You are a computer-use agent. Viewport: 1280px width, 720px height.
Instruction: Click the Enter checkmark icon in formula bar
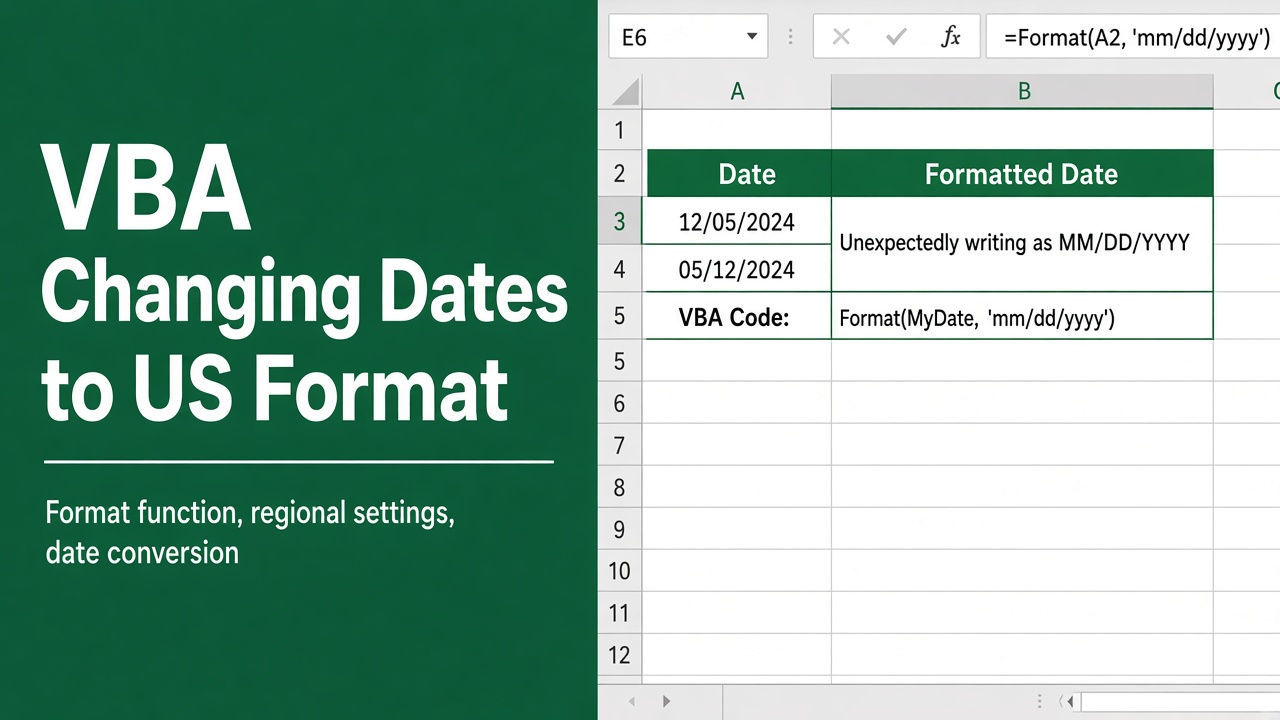point(896,38)
